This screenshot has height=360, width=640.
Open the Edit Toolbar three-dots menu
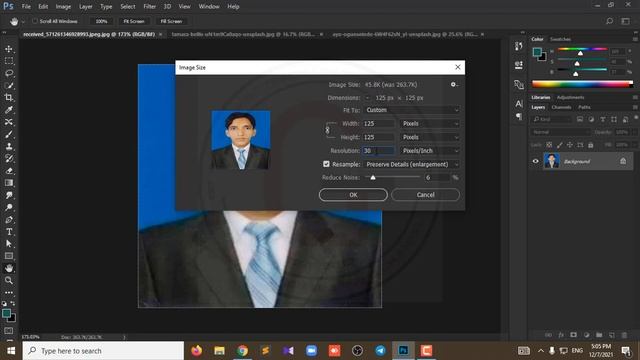pos(9,293)
